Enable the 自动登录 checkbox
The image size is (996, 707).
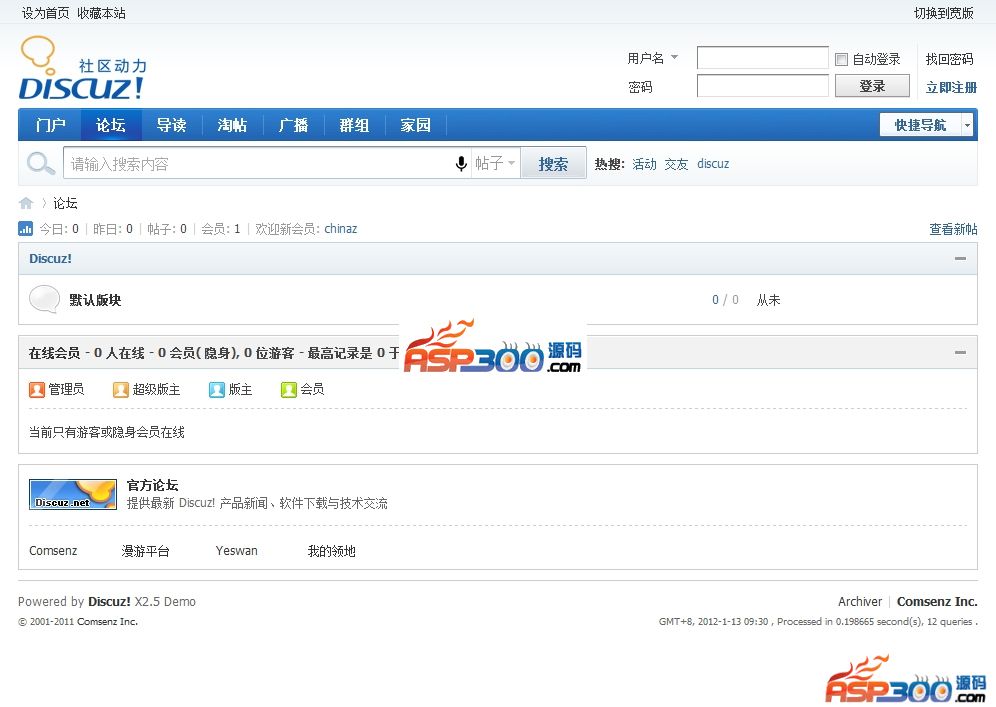(842, 59)
